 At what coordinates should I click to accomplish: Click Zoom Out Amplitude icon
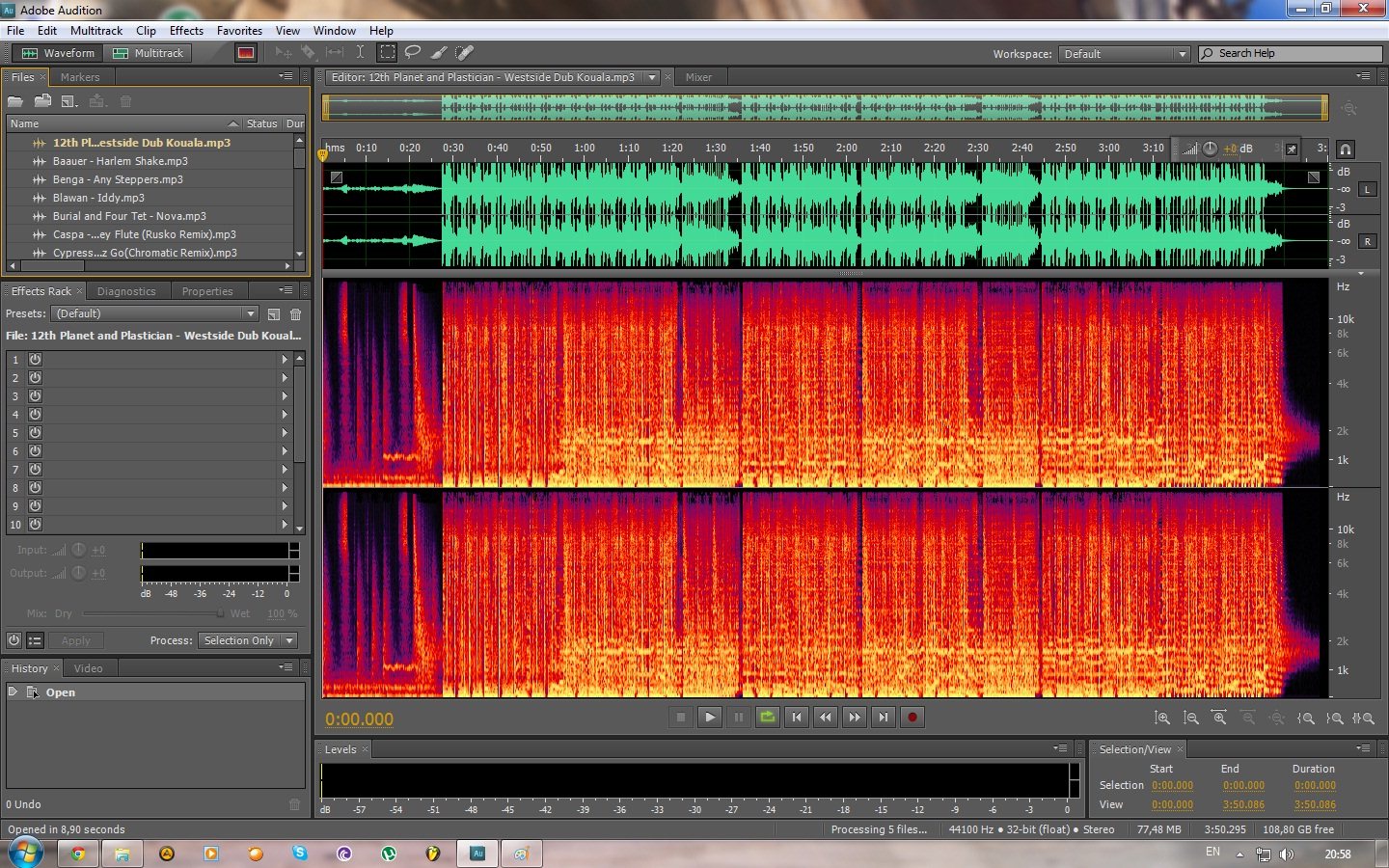1191,719
